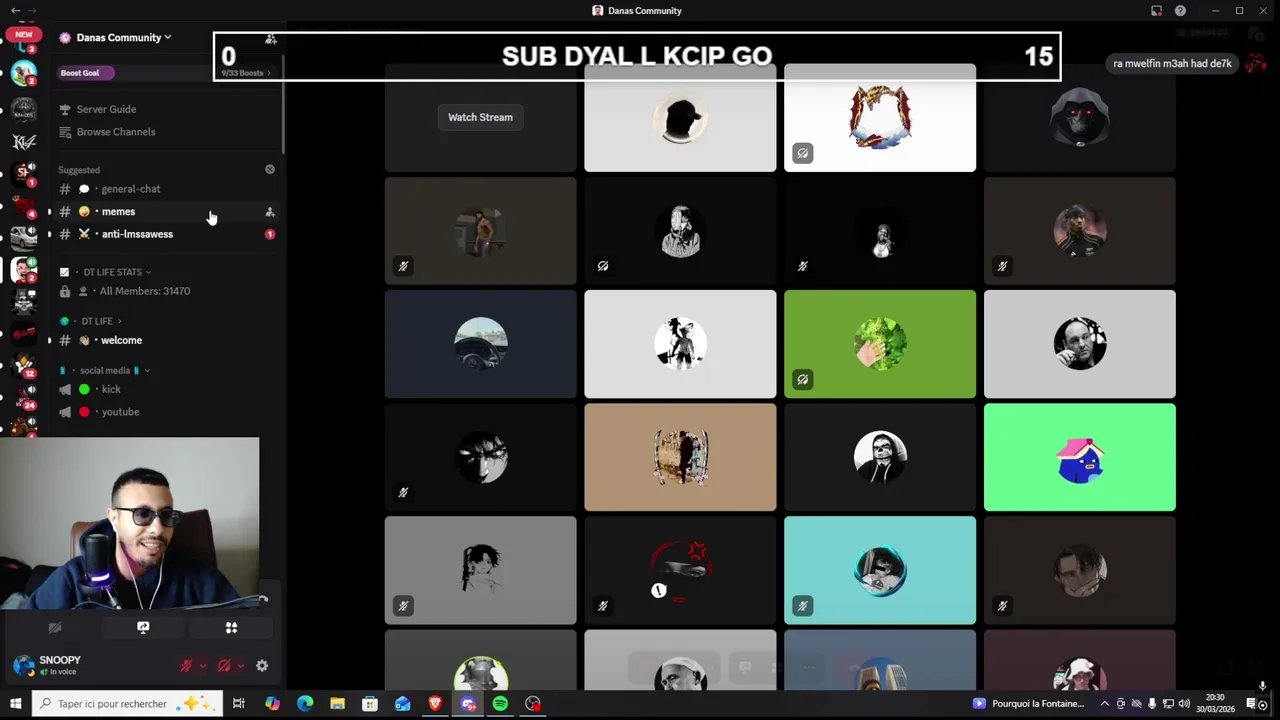The height and width of the screenshot is (720, 1280).
Task: Click the 9/33 Boosts progress link
Action: coord(244,73)
